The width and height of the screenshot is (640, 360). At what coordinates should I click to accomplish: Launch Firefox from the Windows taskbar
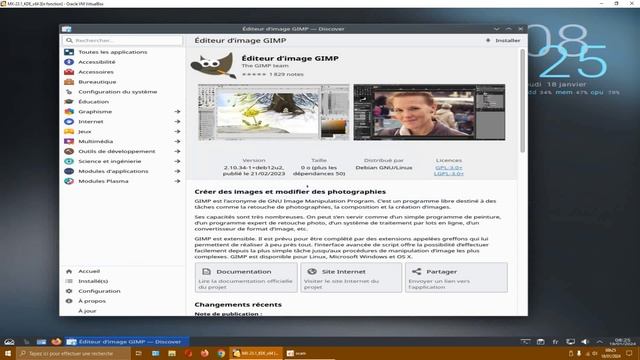click(x=204, y=353)
